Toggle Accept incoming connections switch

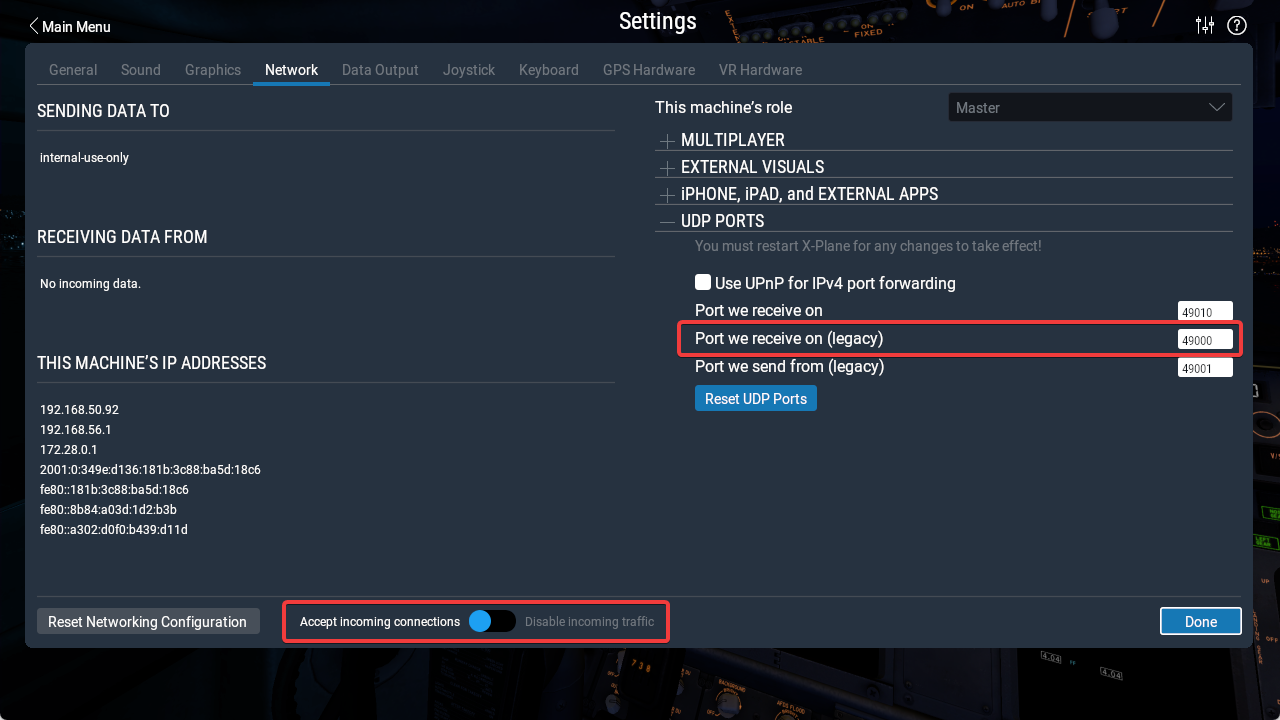pyautogui.click(x=491, y=621)
